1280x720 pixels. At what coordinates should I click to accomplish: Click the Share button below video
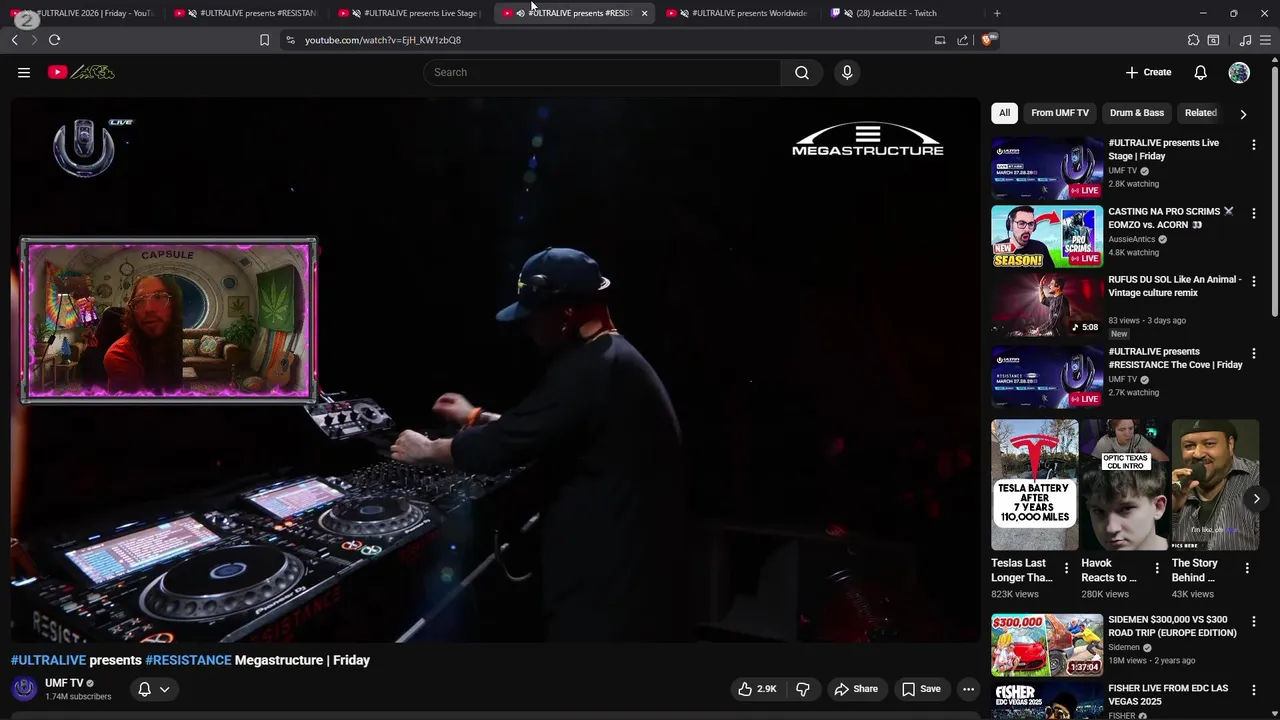[856, 689]
